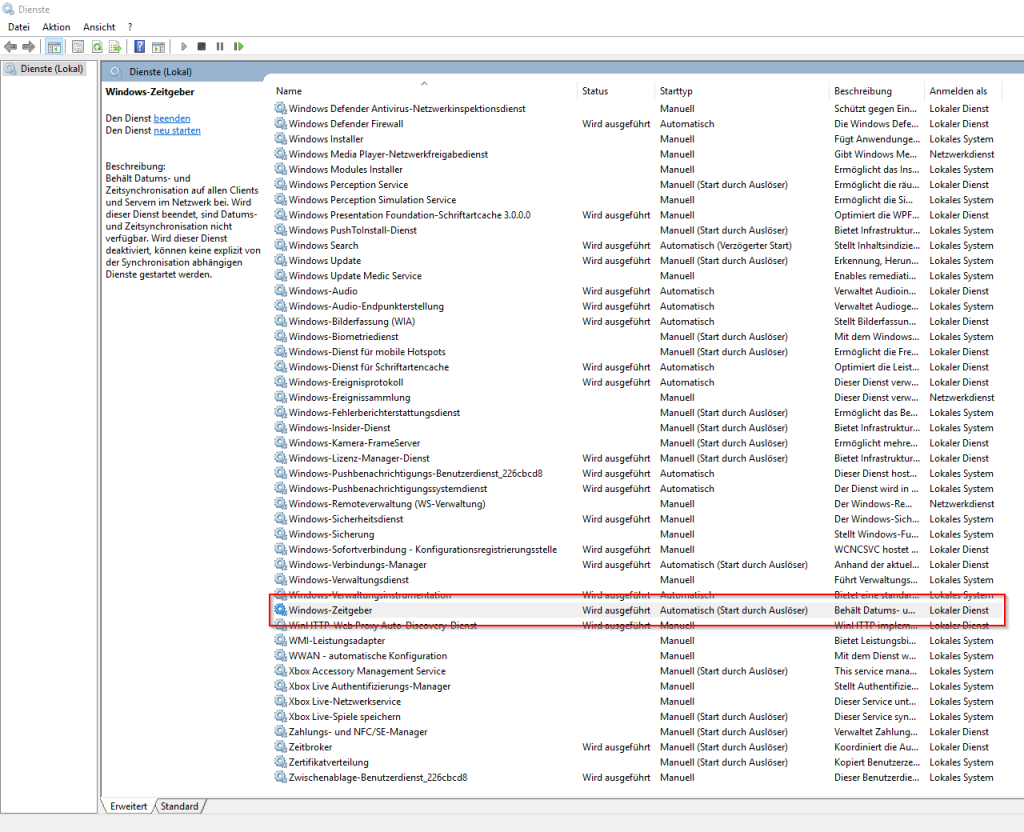Click the 'neu starten' service link
1024x832 pixels.
pos(176,130)
